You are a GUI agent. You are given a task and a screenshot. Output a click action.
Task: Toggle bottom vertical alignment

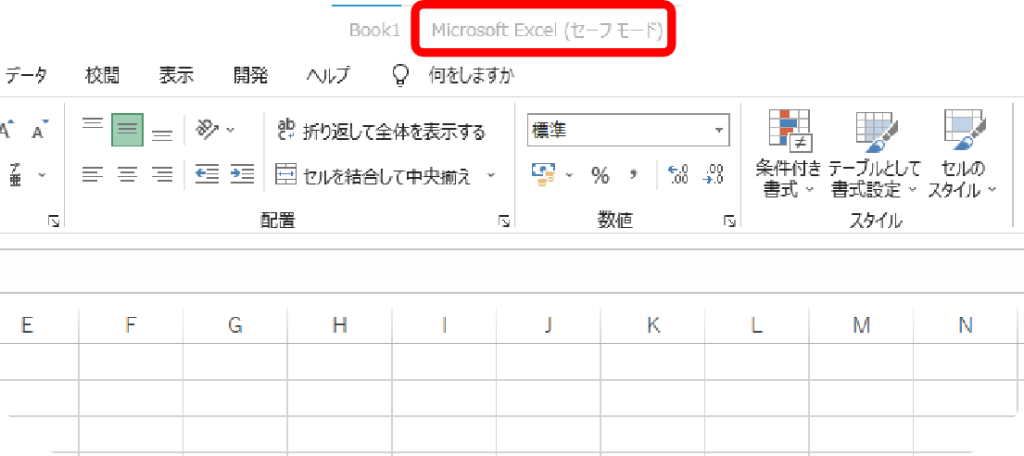162,130
